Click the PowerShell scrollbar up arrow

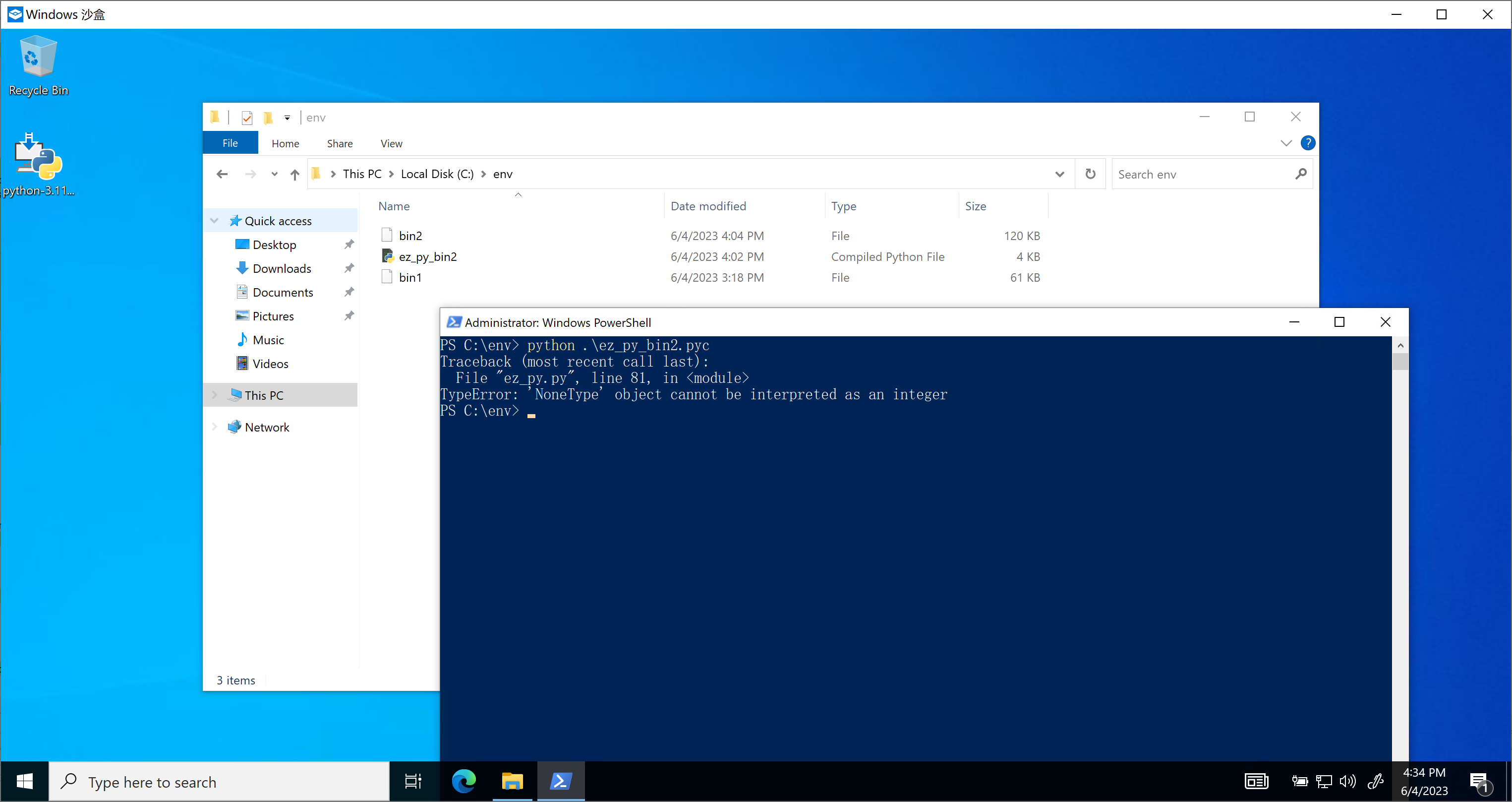(1400, 345)
